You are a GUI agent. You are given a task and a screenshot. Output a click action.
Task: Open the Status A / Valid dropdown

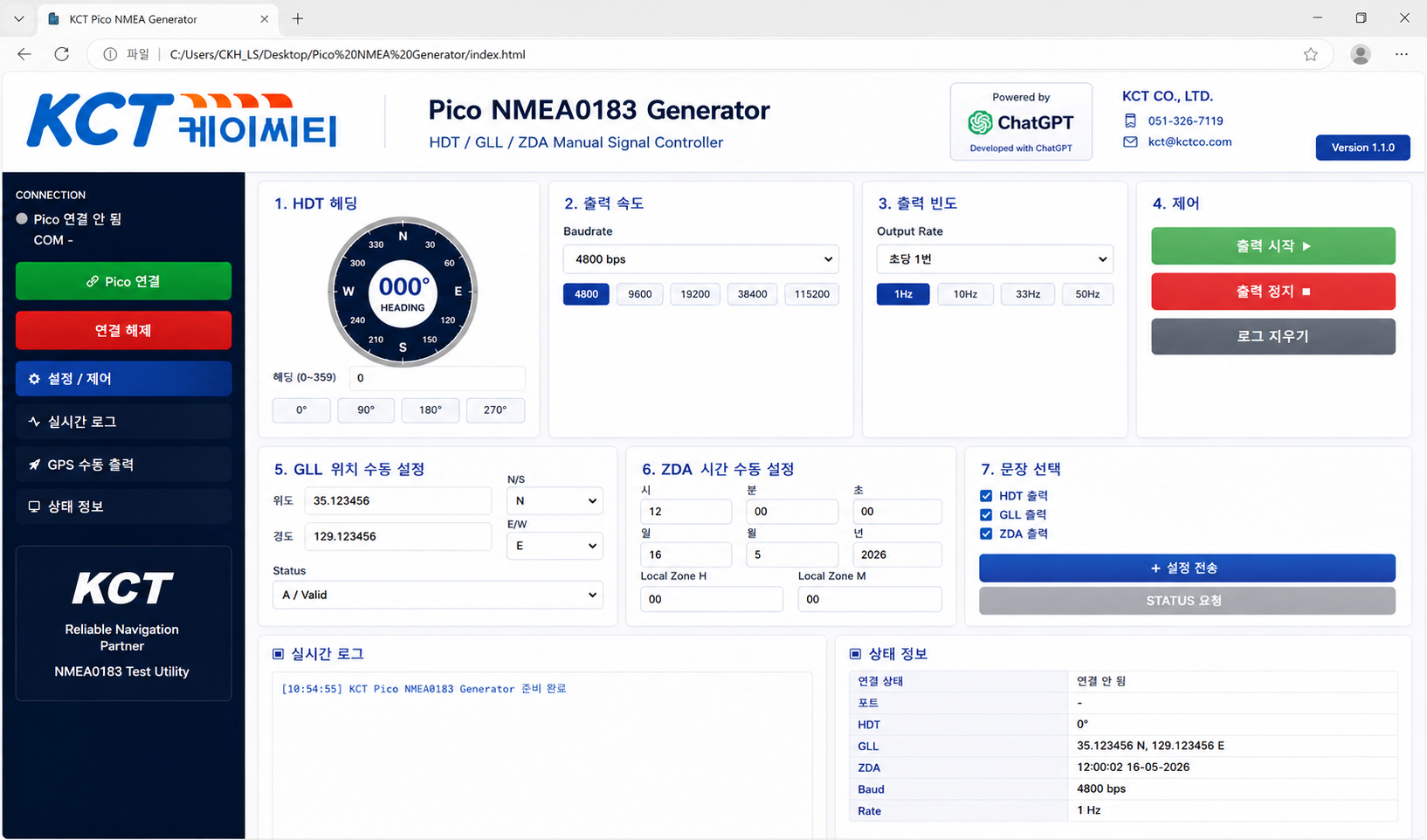(x=438, y=595)
